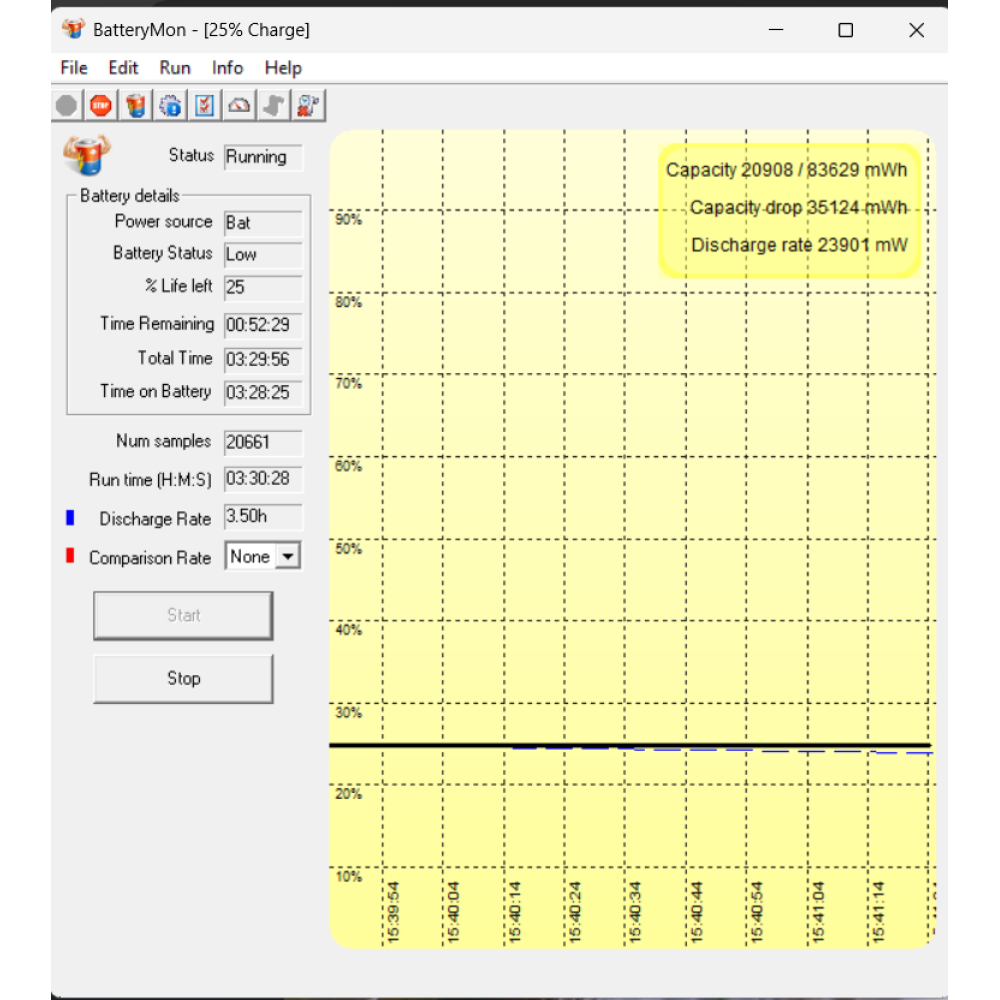The height and width of the screenshot is (1000, 1000).
Task: Click the Battery details group label
Action: [x=129, y=196]
